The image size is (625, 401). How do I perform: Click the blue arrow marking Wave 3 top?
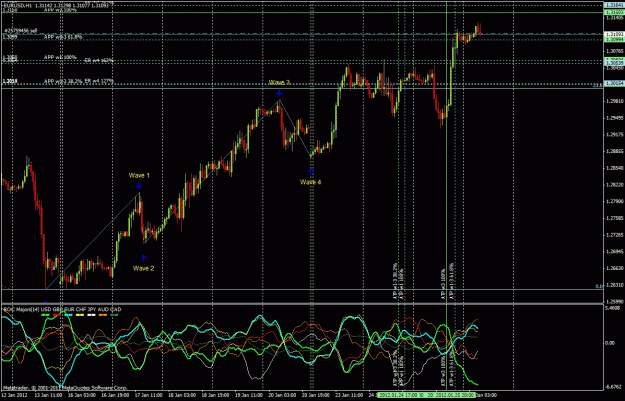[279, 93]
